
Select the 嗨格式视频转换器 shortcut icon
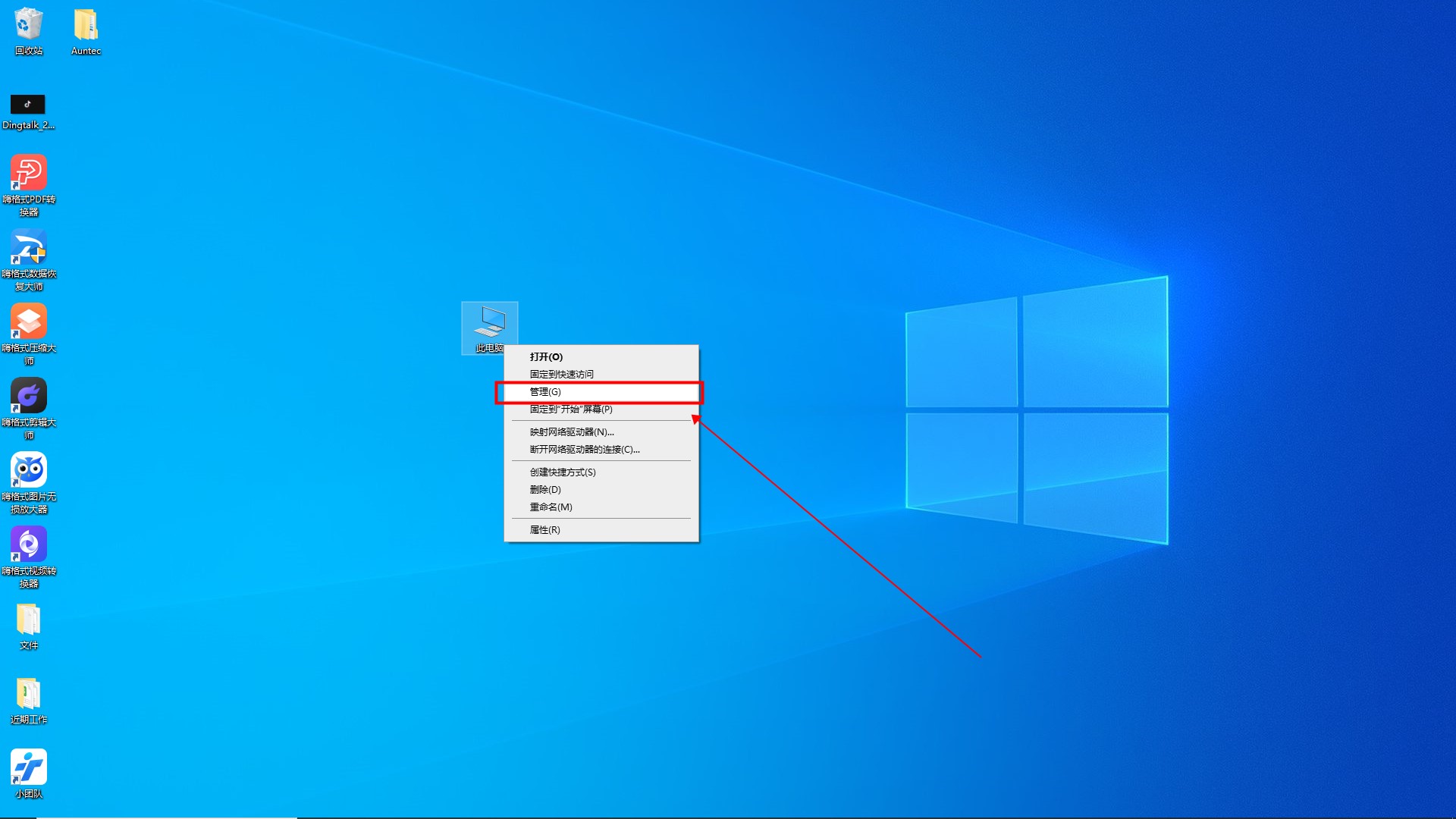coord(29,557)
